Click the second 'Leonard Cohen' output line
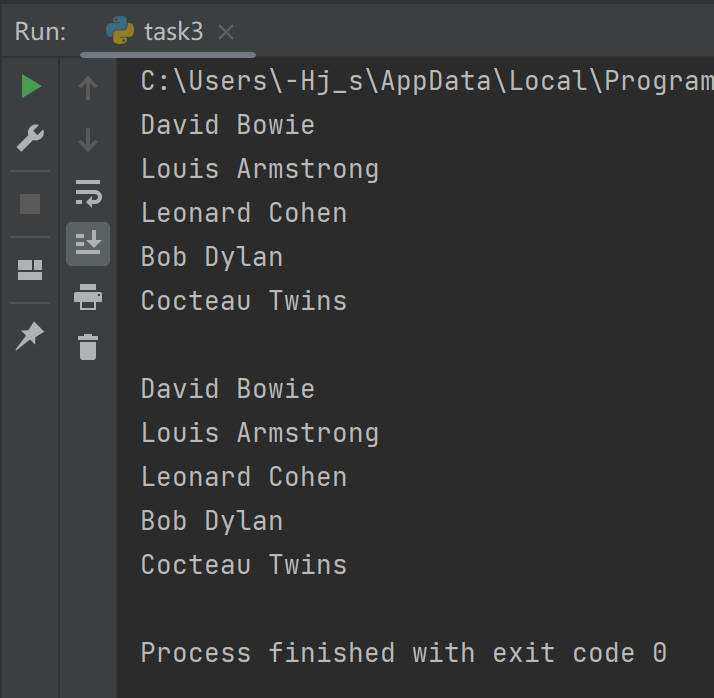This screenshot has width=714, height=698. (244, 477)
